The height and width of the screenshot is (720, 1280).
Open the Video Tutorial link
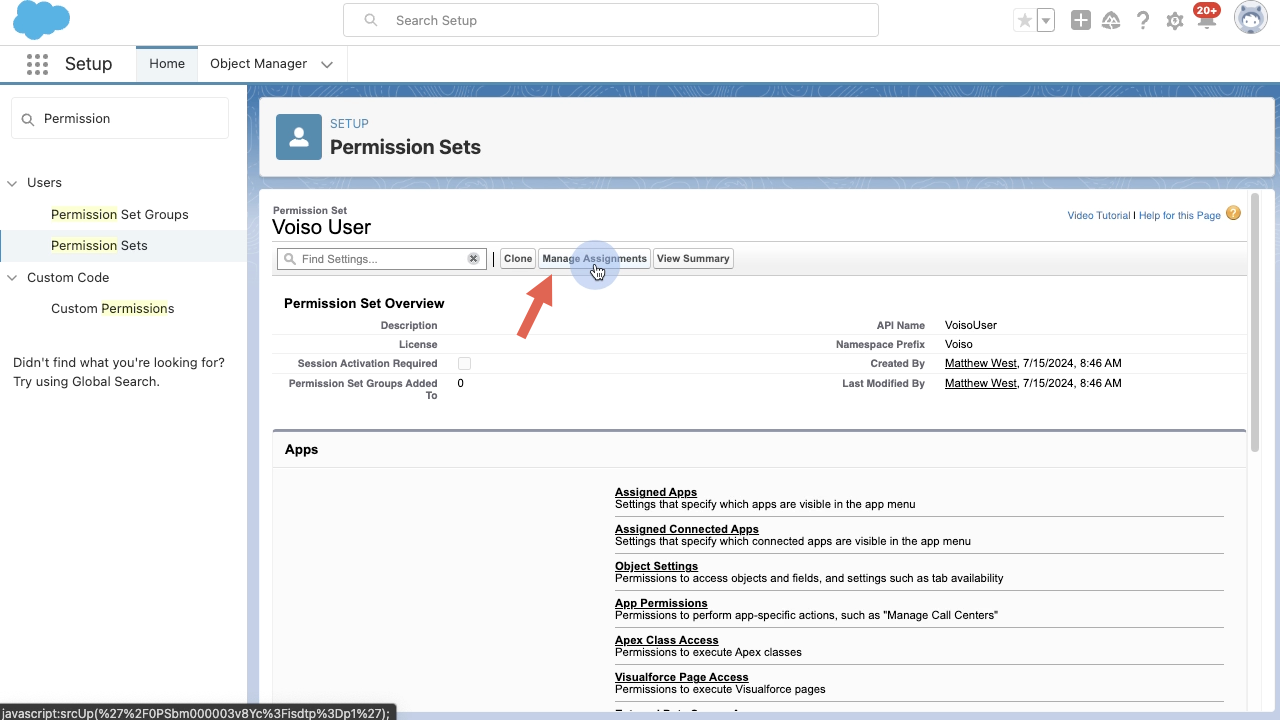1099,215
